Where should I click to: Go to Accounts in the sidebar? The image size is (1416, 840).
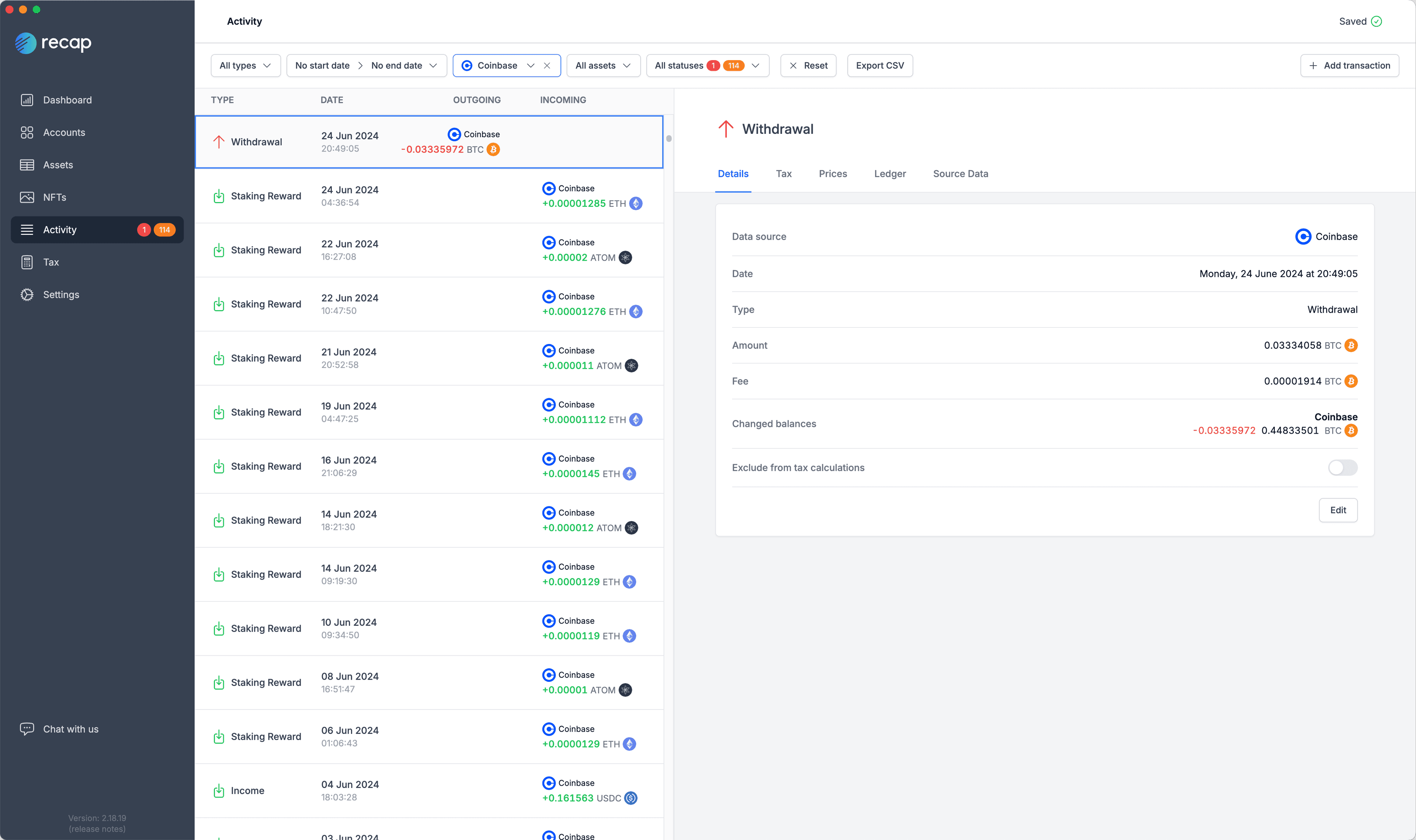click(97, 132)
